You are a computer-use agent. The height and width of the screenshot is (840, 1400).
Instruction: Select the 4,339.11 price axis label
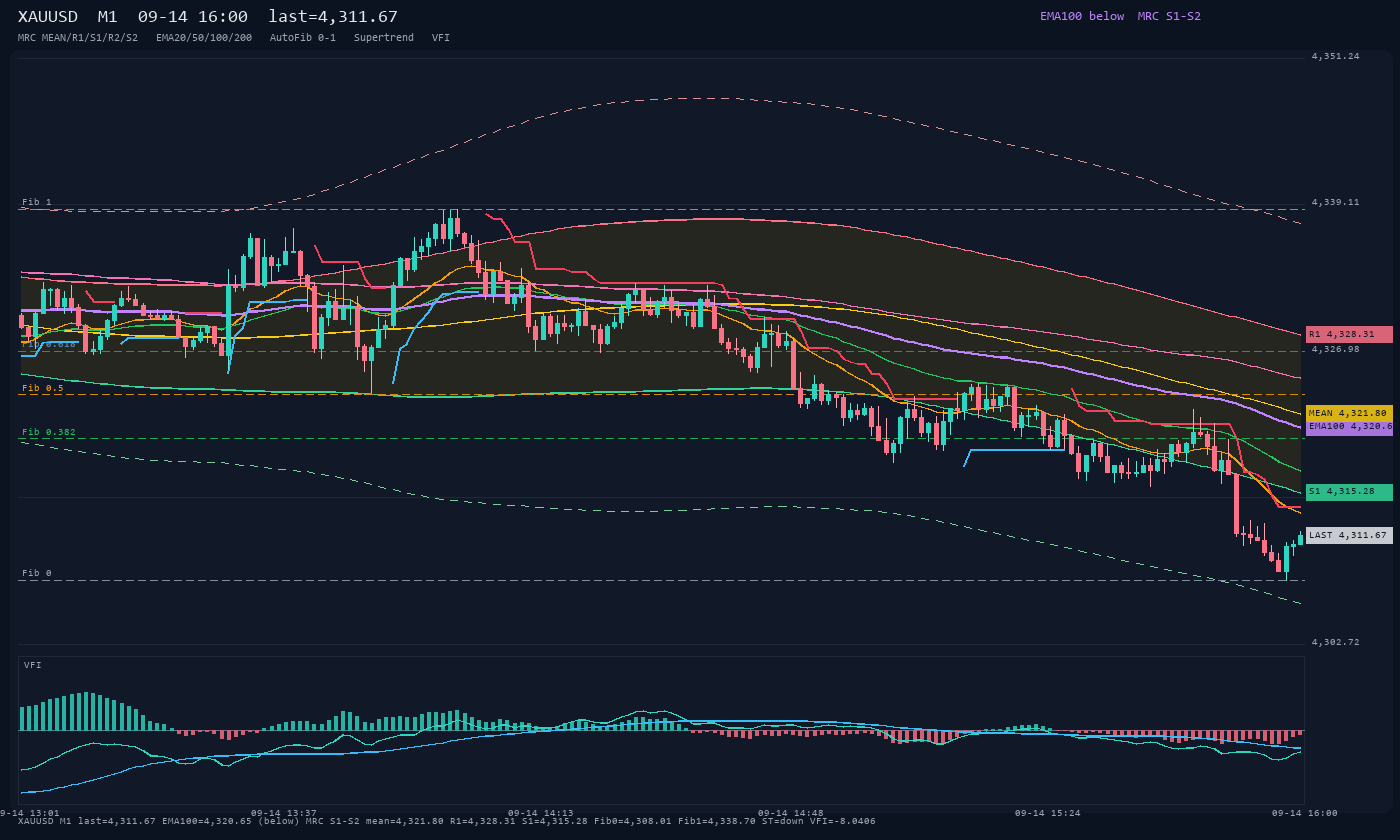tap(1336, 202)
